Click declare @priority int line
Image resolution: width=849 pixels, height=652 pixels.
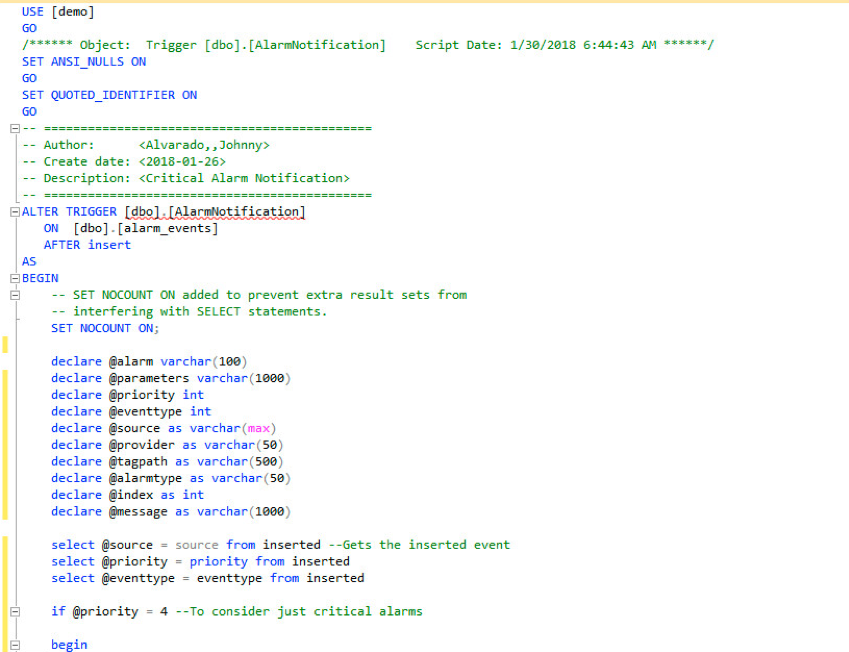click(x=127, y=395)
